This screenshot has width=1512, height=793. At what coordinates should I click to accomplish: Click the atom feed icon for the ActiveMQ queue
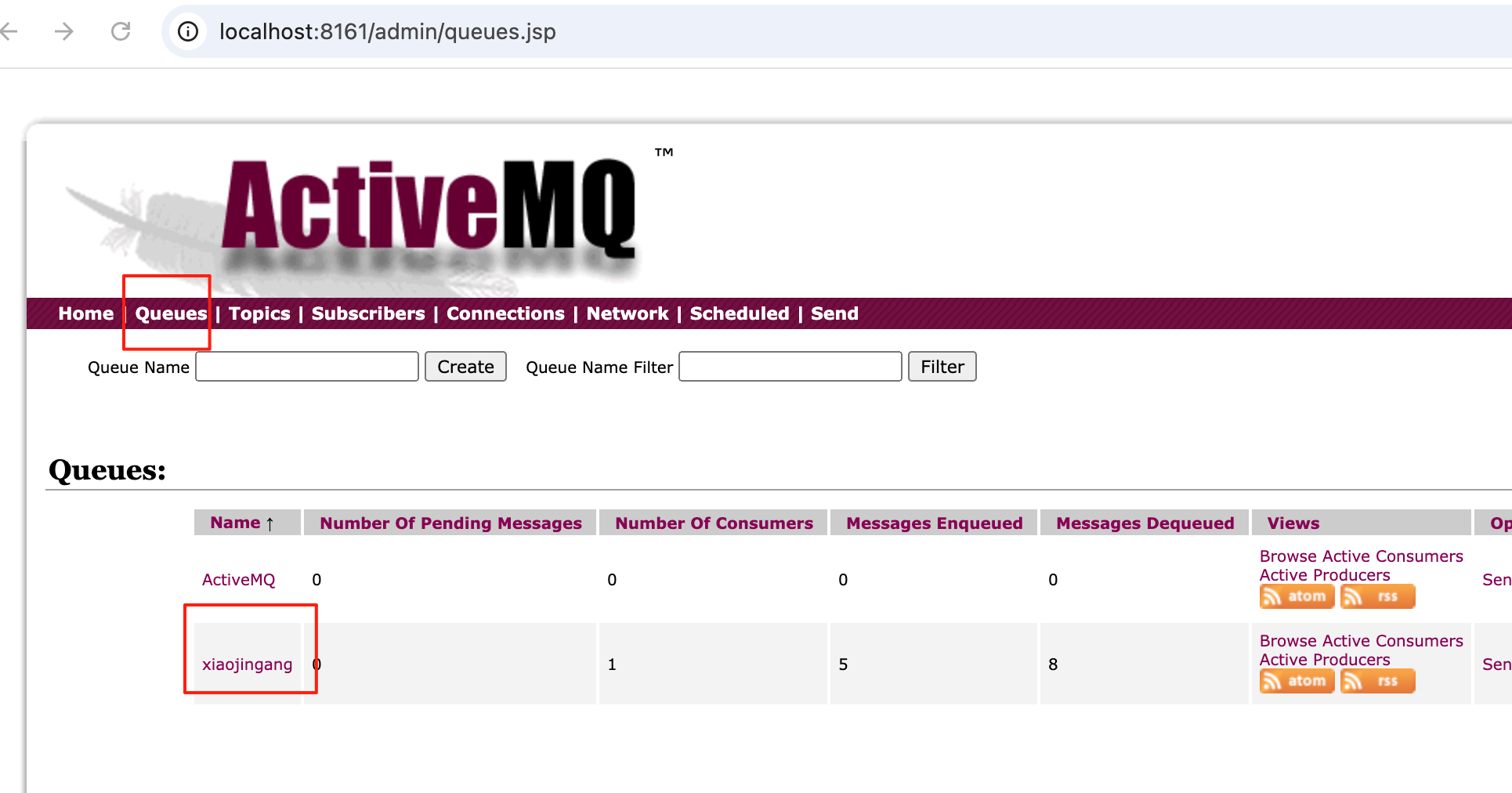point(1297,596)
